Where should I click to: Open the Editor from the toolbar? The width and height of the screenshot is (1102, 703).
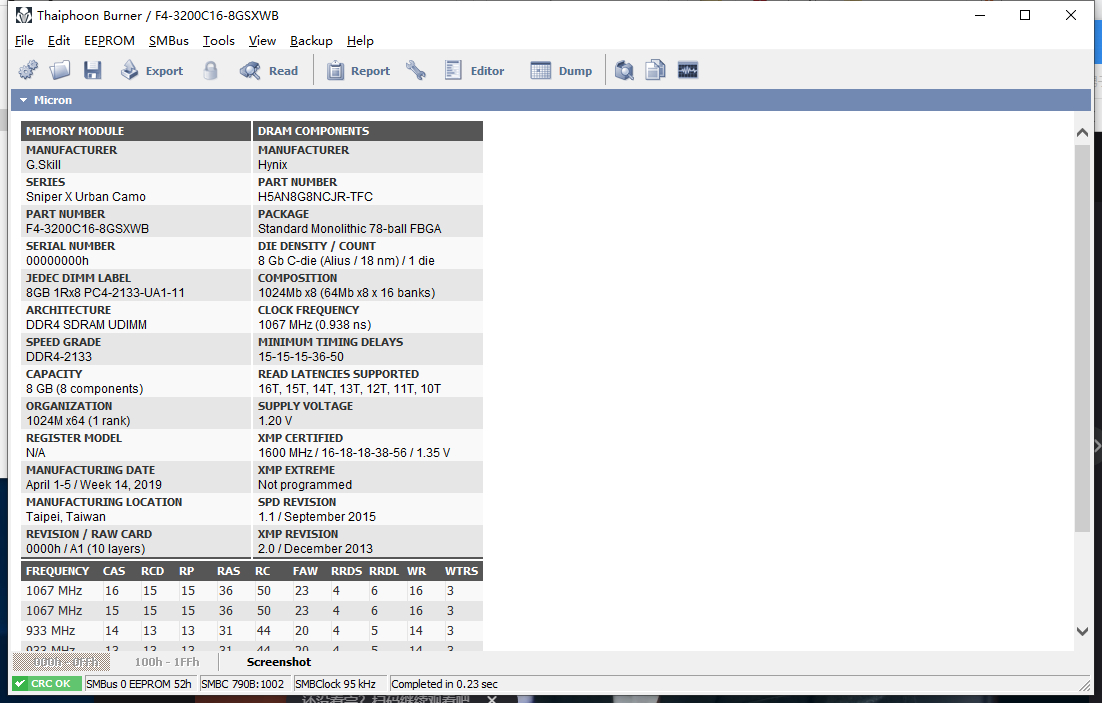coord(474,70)
